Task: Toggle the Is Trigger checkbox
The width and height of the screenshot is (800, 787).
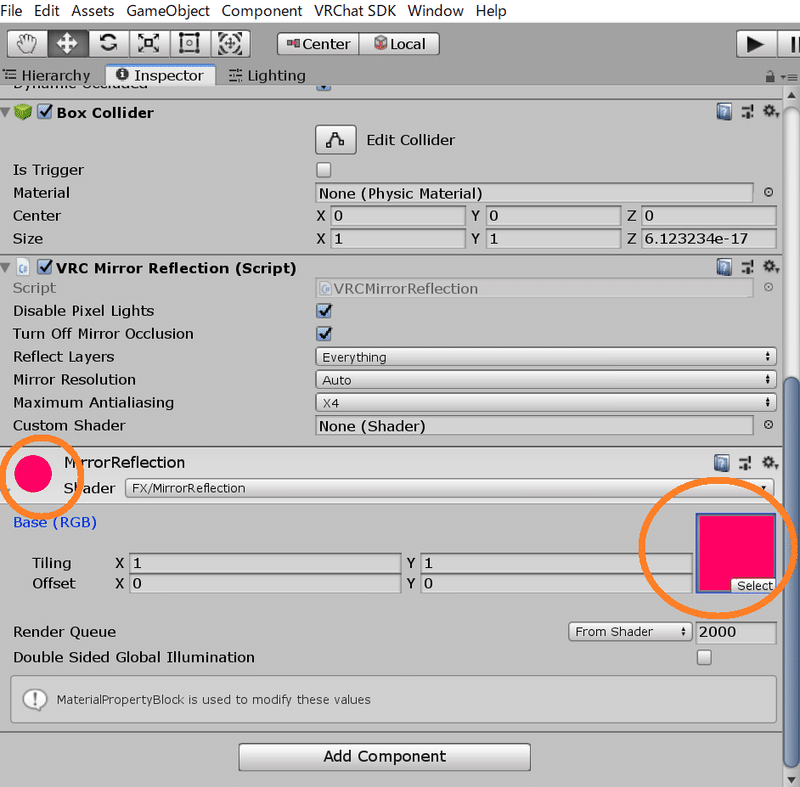Action: click(x=323, y=169)
